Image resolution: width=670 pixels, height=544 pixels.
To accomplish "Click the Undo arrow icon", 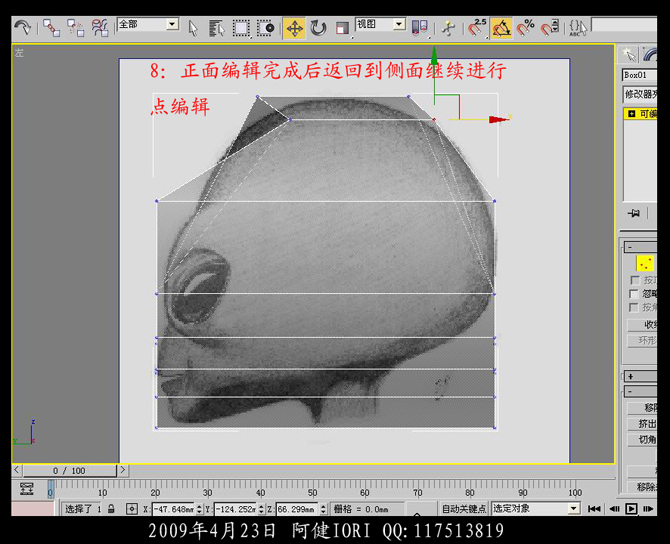I will [x=22, y=28].
